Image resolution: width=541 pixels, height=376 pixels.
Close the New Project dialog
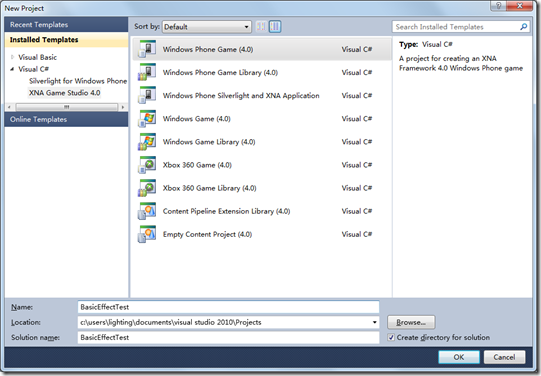(x=520, y=6)
